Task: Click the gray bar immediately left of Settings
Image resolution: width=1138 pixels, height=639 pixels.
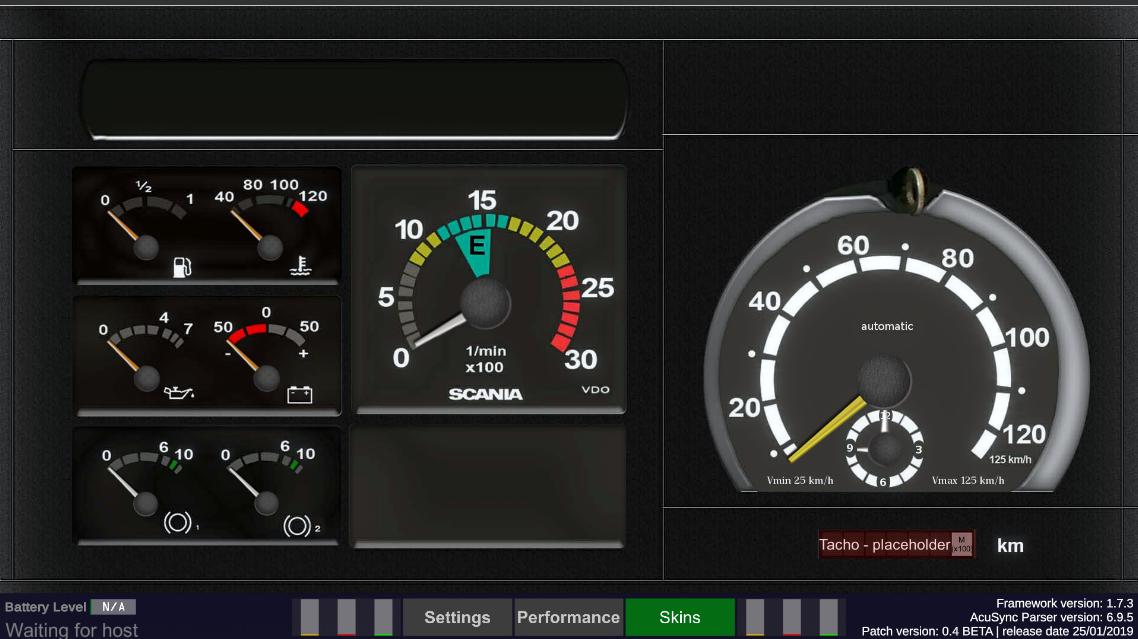Action: point(384,617)
